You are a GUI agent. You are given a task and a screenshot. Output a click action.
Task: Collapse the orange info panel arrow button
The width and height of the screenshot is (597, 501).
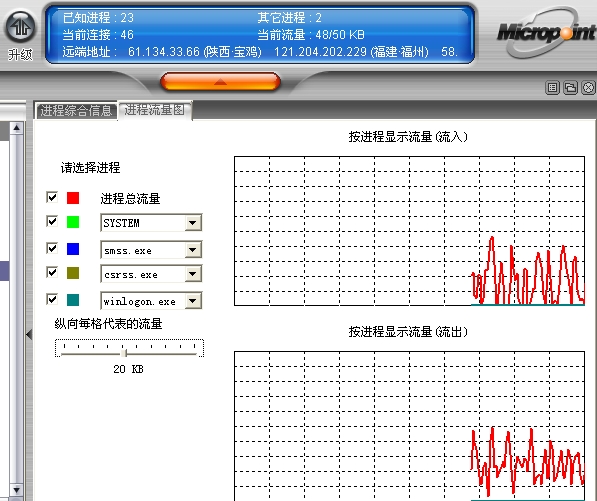220,82
